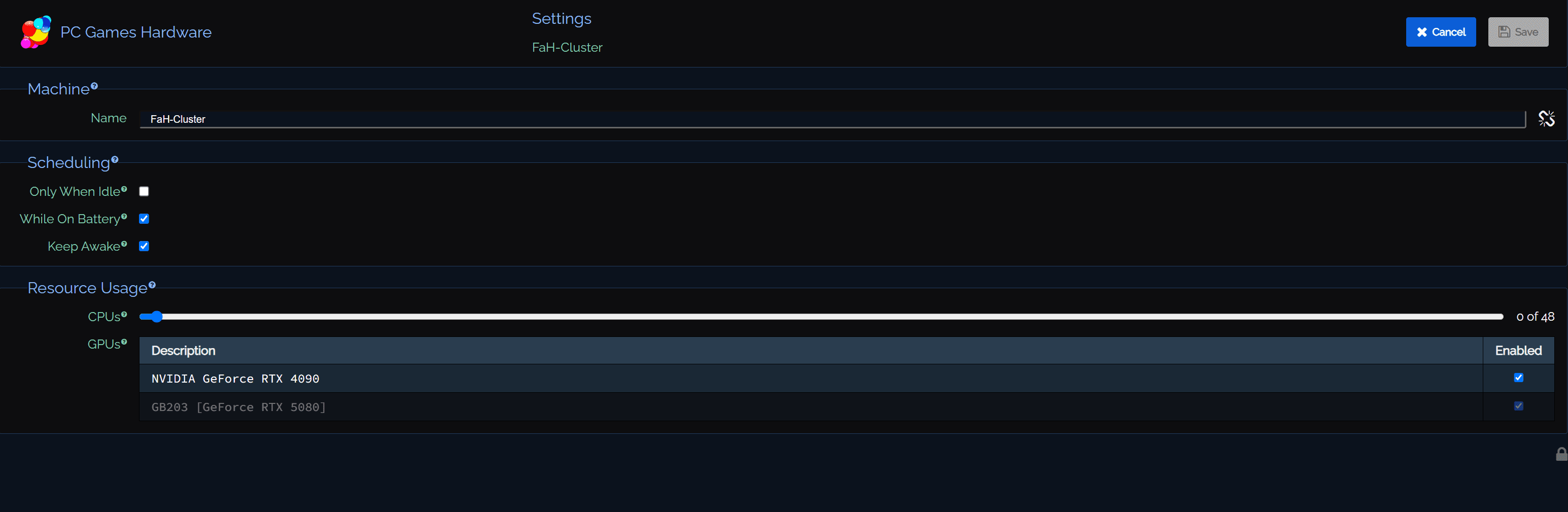
Task: Uncheck the While On Battery checkbox
Action: [144, 219]
